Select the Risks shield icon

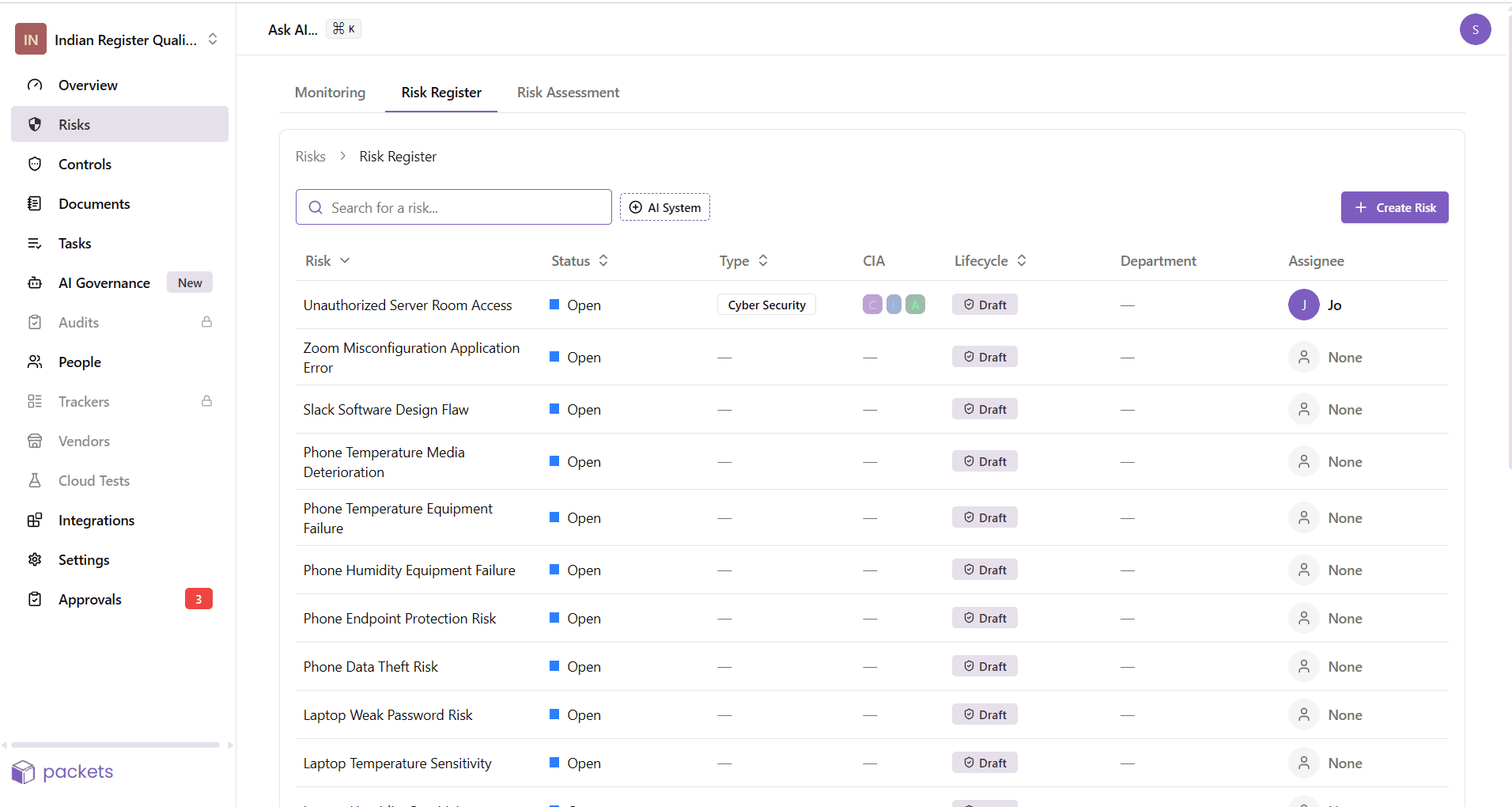click(x=35, y=124)
